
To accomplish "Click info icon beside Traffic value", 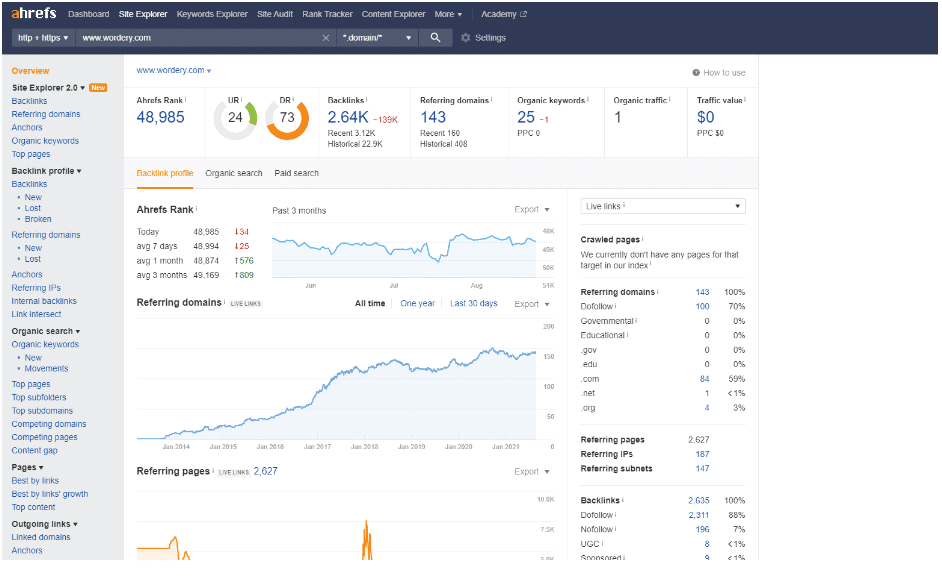I will 745,99.
